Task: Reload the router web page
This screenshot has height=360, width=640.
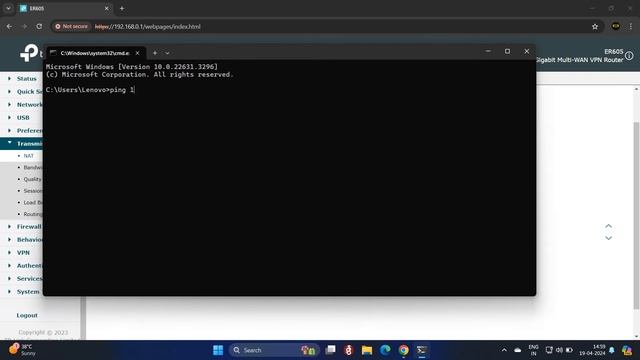Action: coord(39,27)
